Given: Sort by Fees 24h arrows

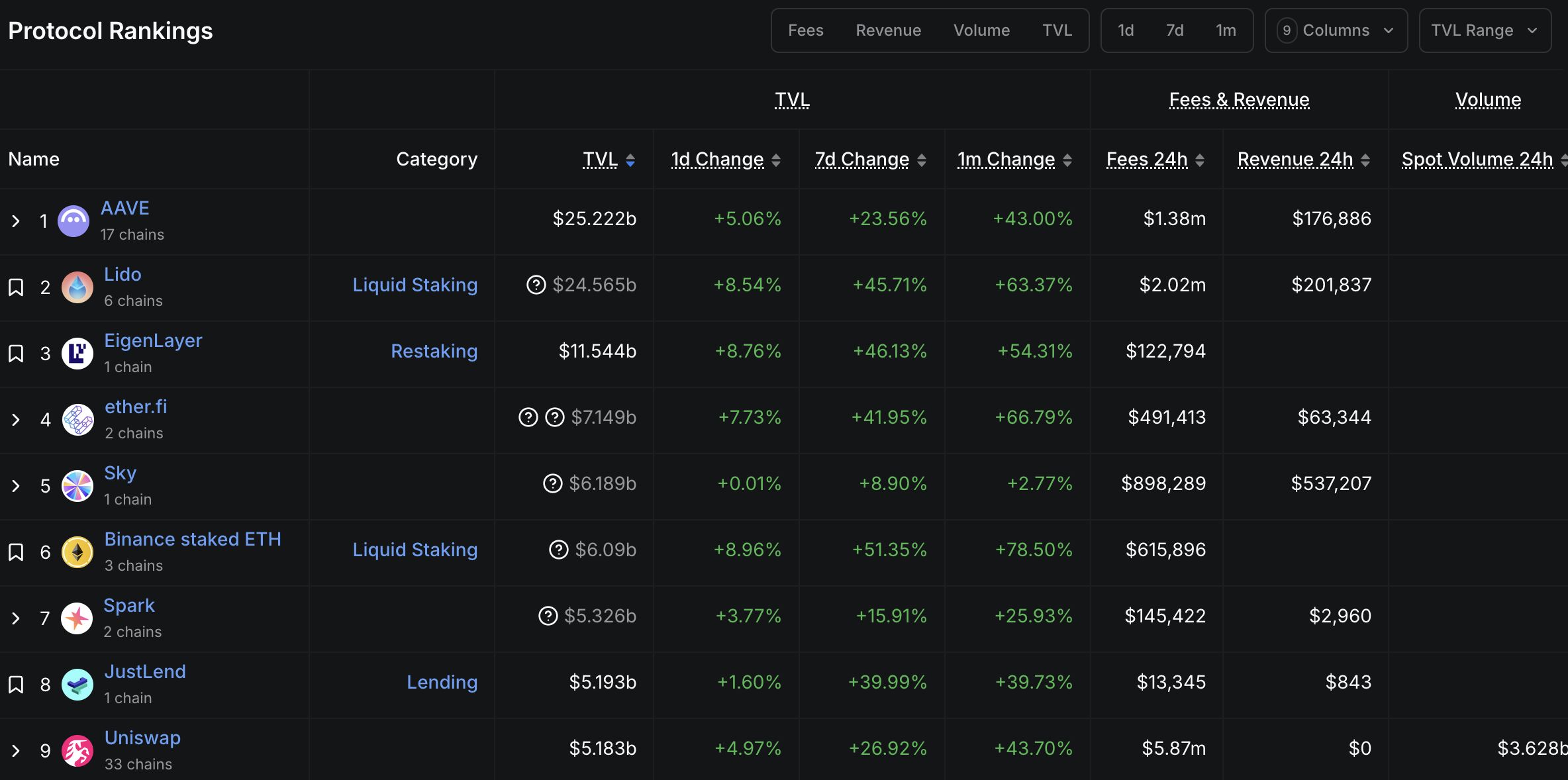Looking at the screenshot, I should [x=1200, y=160].
